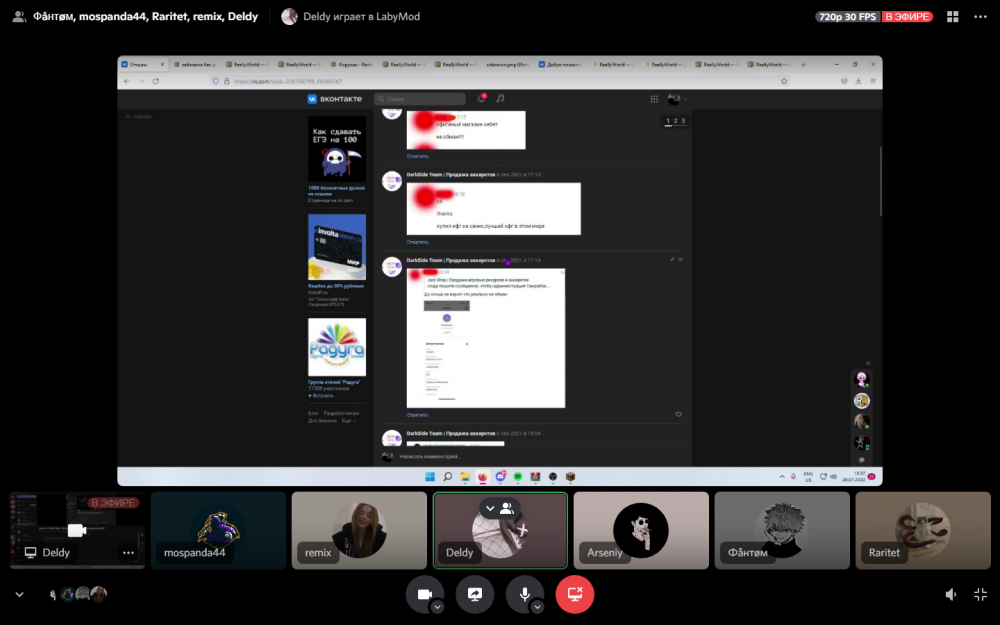Like the 17:14 comment with the heart icon
Screen dimensions: 1000x625
(x=679, y=415)
